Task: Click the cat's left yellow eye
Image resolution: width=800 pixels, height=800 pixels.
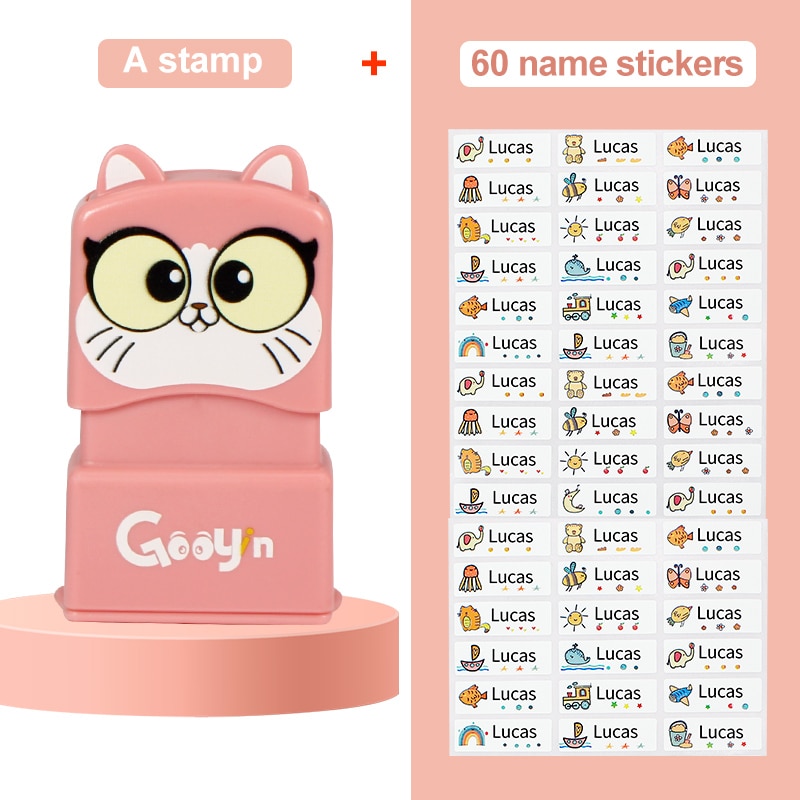Action: 139,280
